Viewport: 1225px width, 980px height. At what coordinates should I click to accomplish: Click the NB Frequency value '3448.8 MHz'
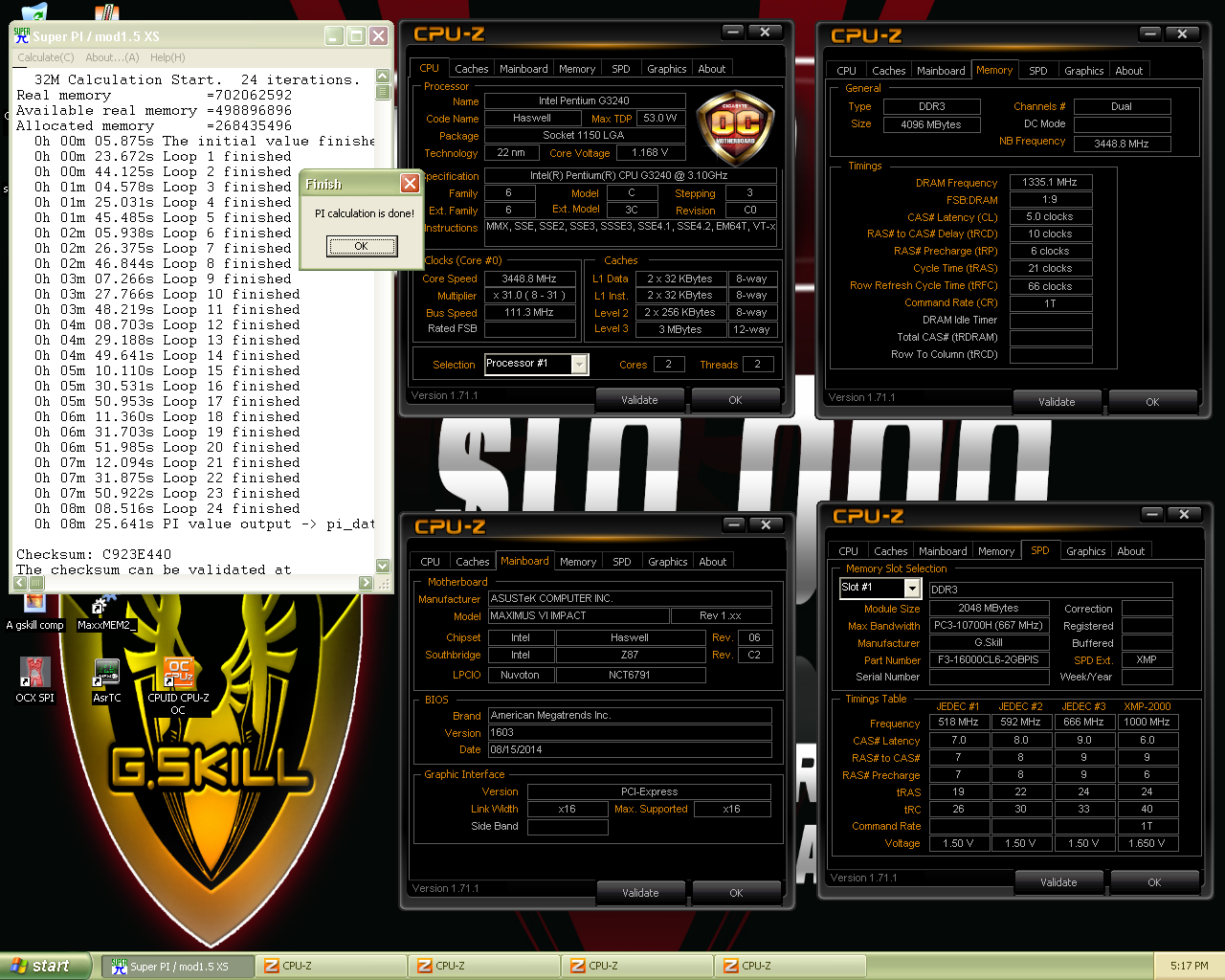1122,144
